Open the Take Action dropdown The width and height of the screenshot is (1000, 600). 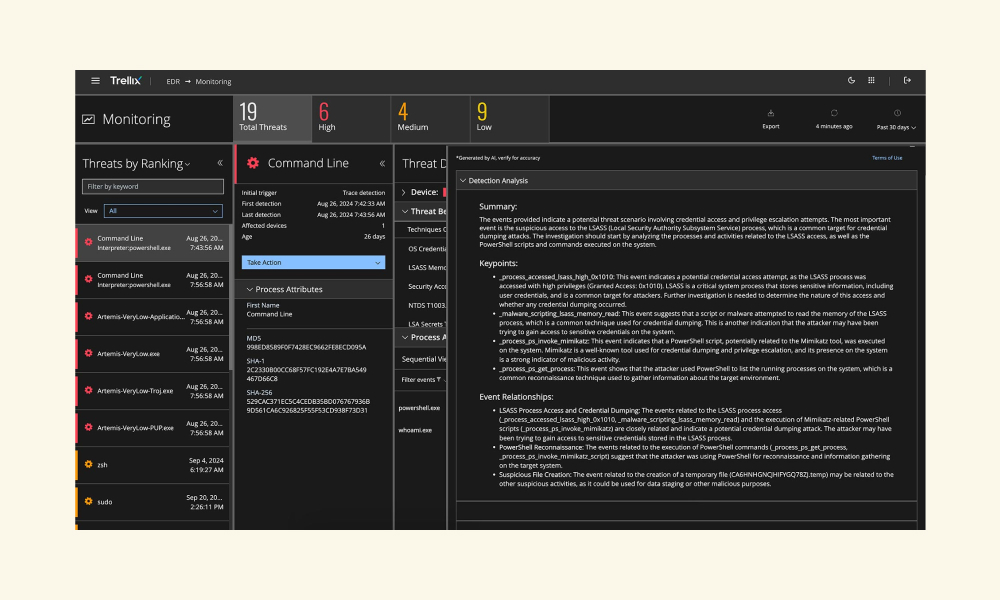pyautogui.click(x=313, y=262)
